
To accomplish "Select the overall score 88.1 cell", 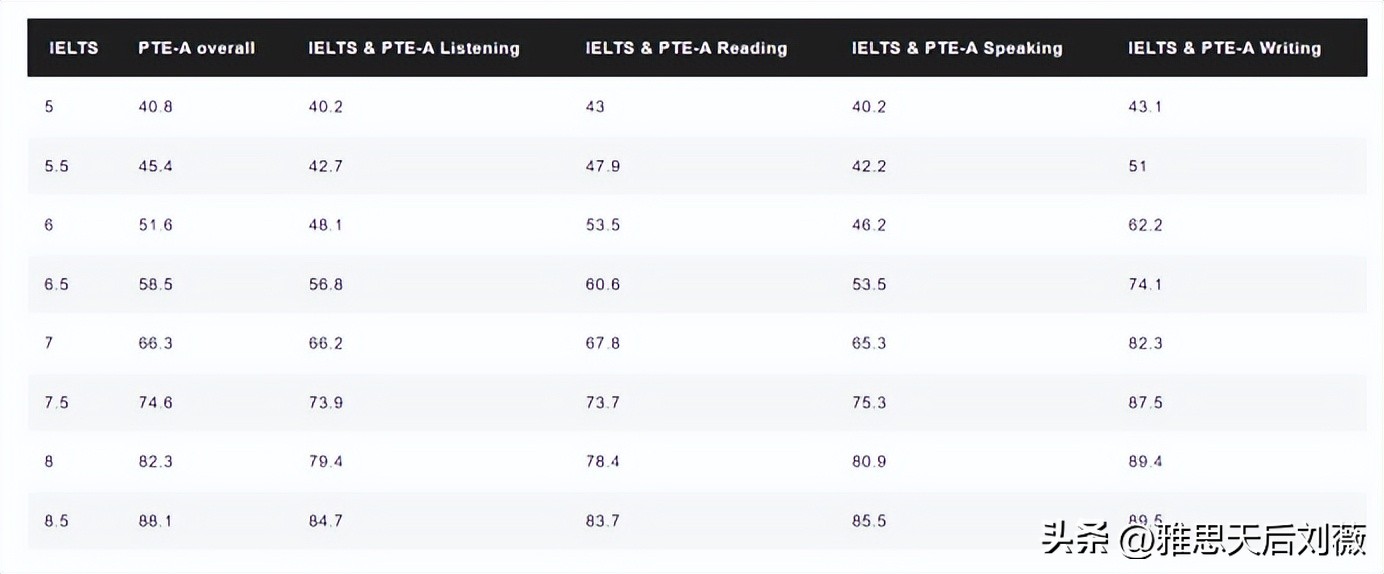I will [x=155, y=520].
